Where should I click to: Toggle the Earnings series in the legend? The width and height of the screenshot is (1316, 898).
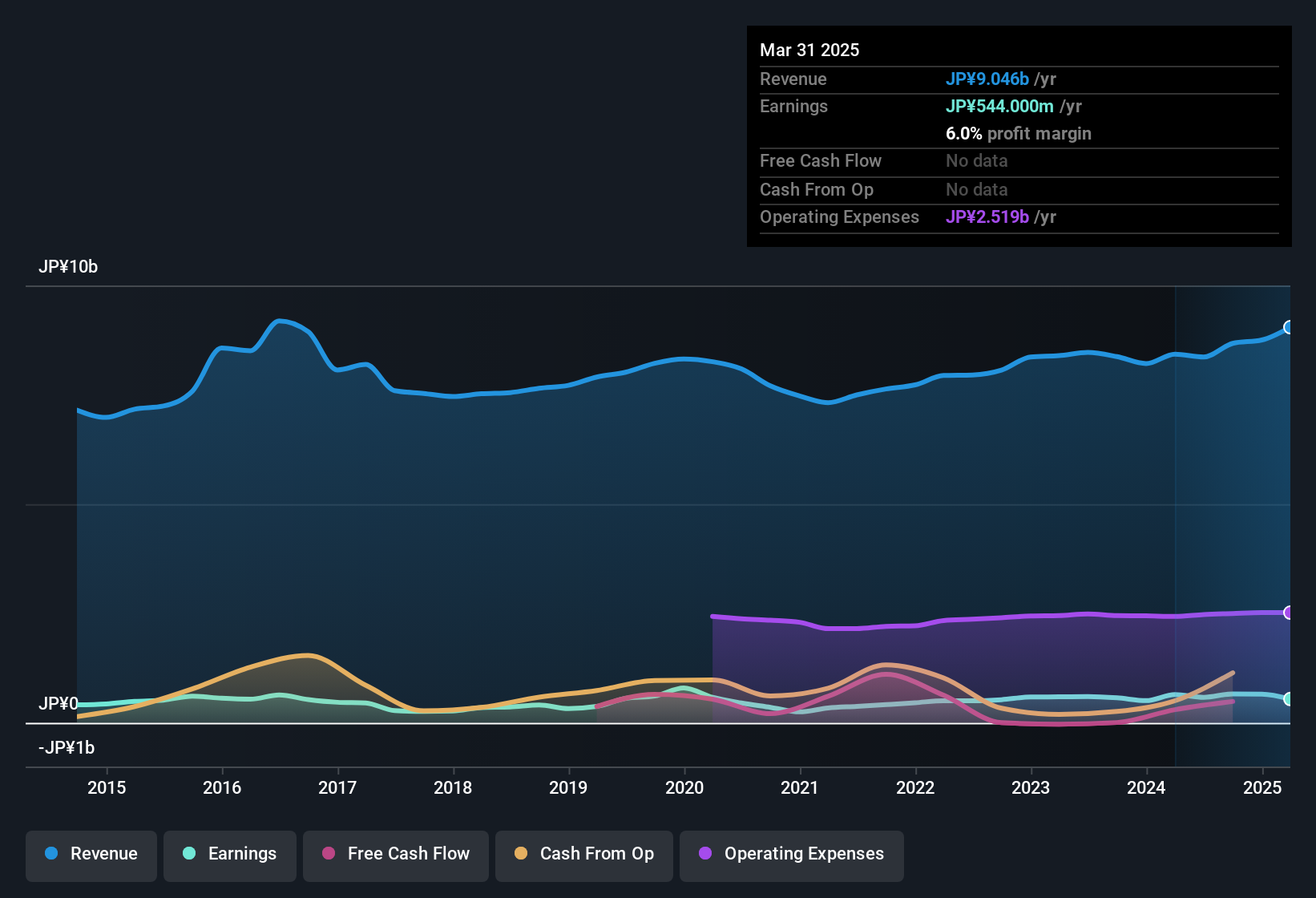[230, 855]
